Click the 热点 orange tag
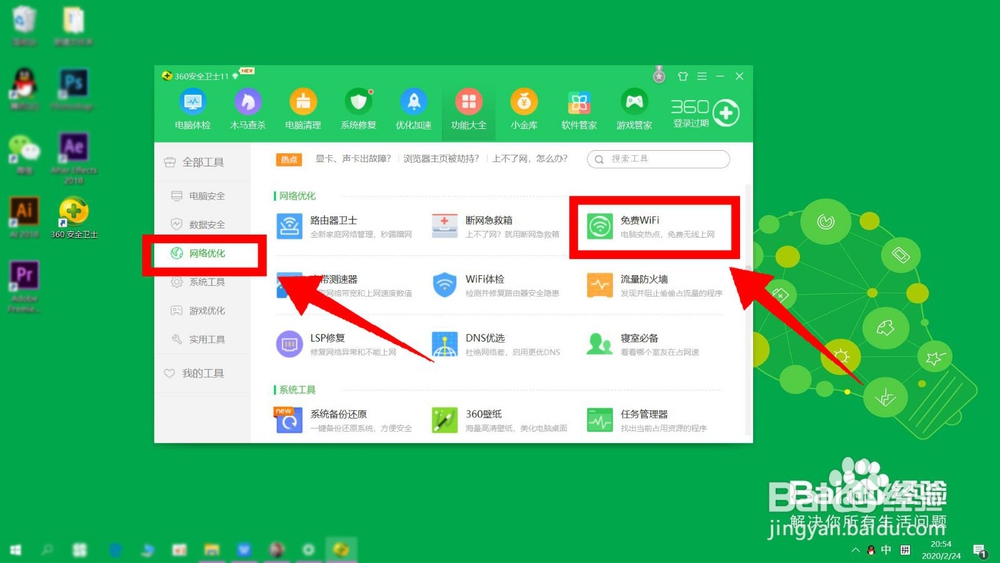1000x563 pixels. (x=289, y=159)
